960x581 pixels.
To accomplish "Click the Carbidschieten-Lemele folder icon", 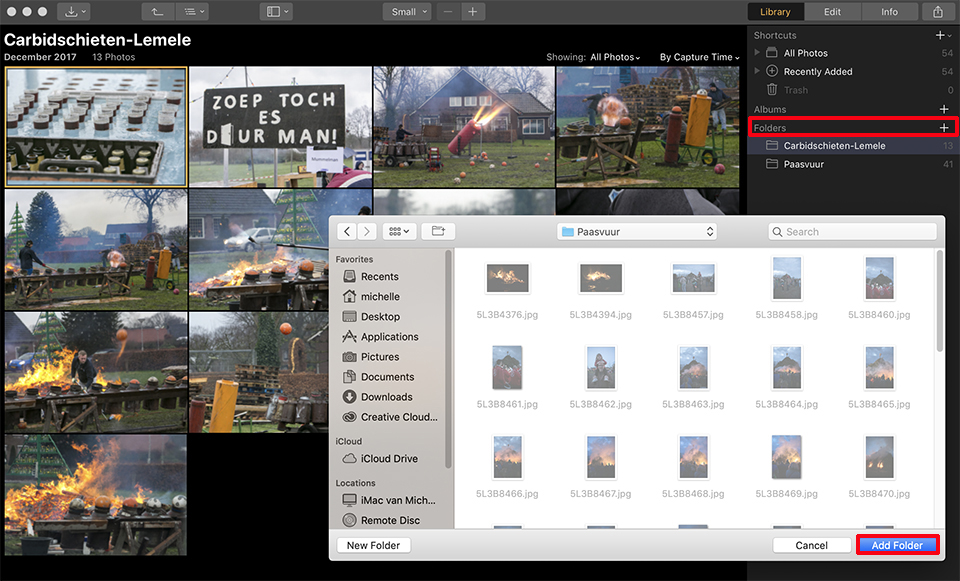I will tap(772, 146).
